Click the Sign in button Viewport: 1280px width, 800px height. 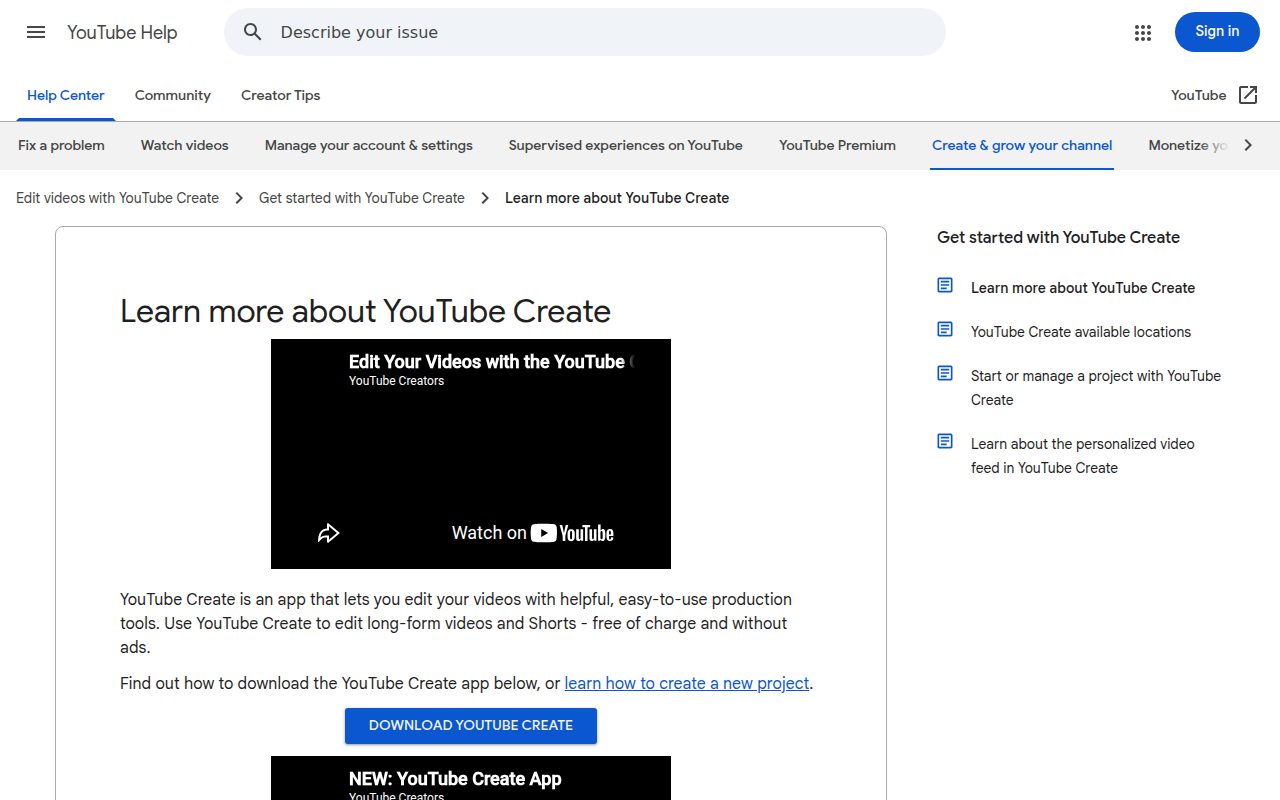[1217, 32]
